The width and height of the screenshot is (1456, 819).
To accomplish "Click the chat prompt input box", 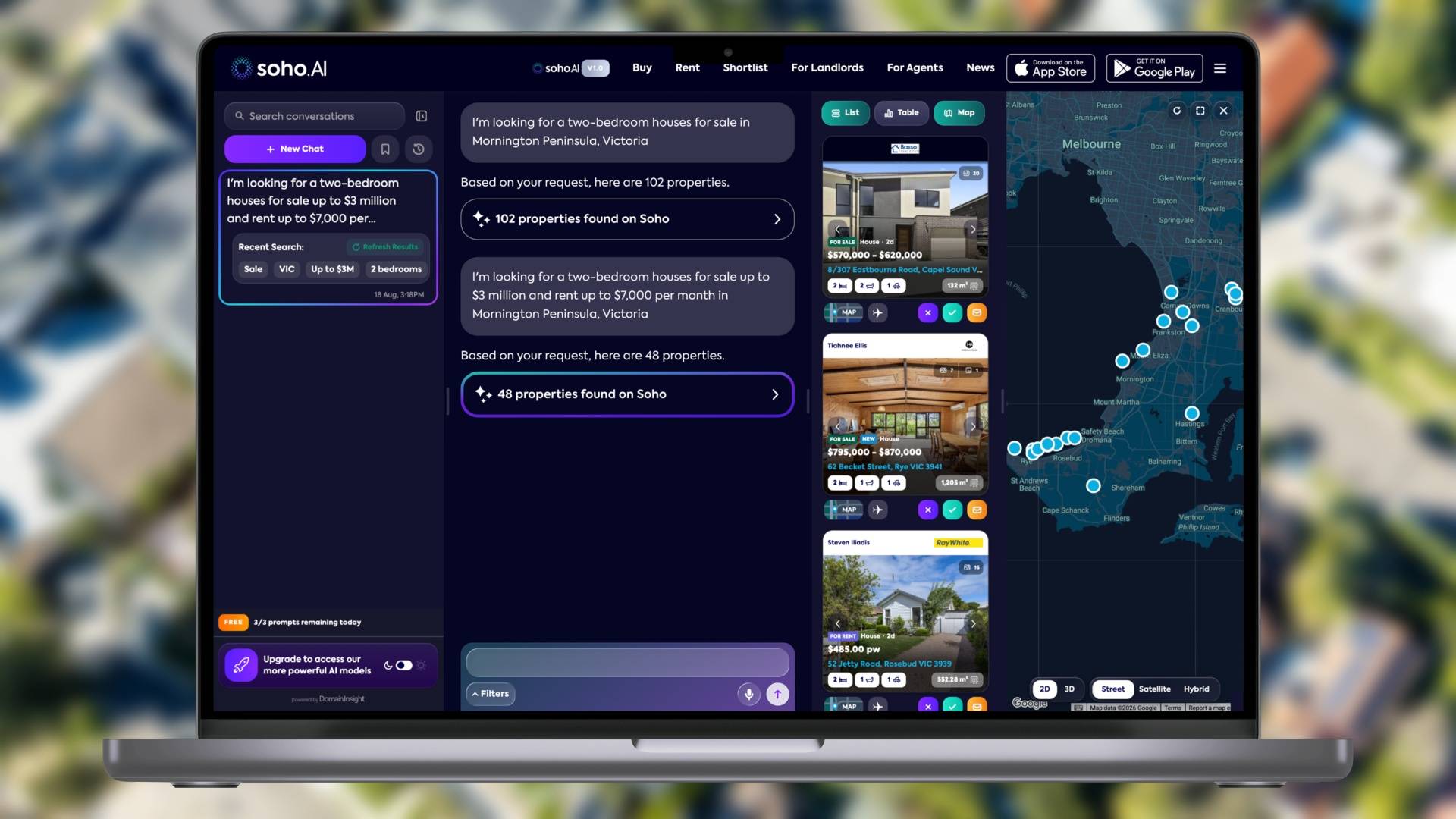I will [627, 663].
